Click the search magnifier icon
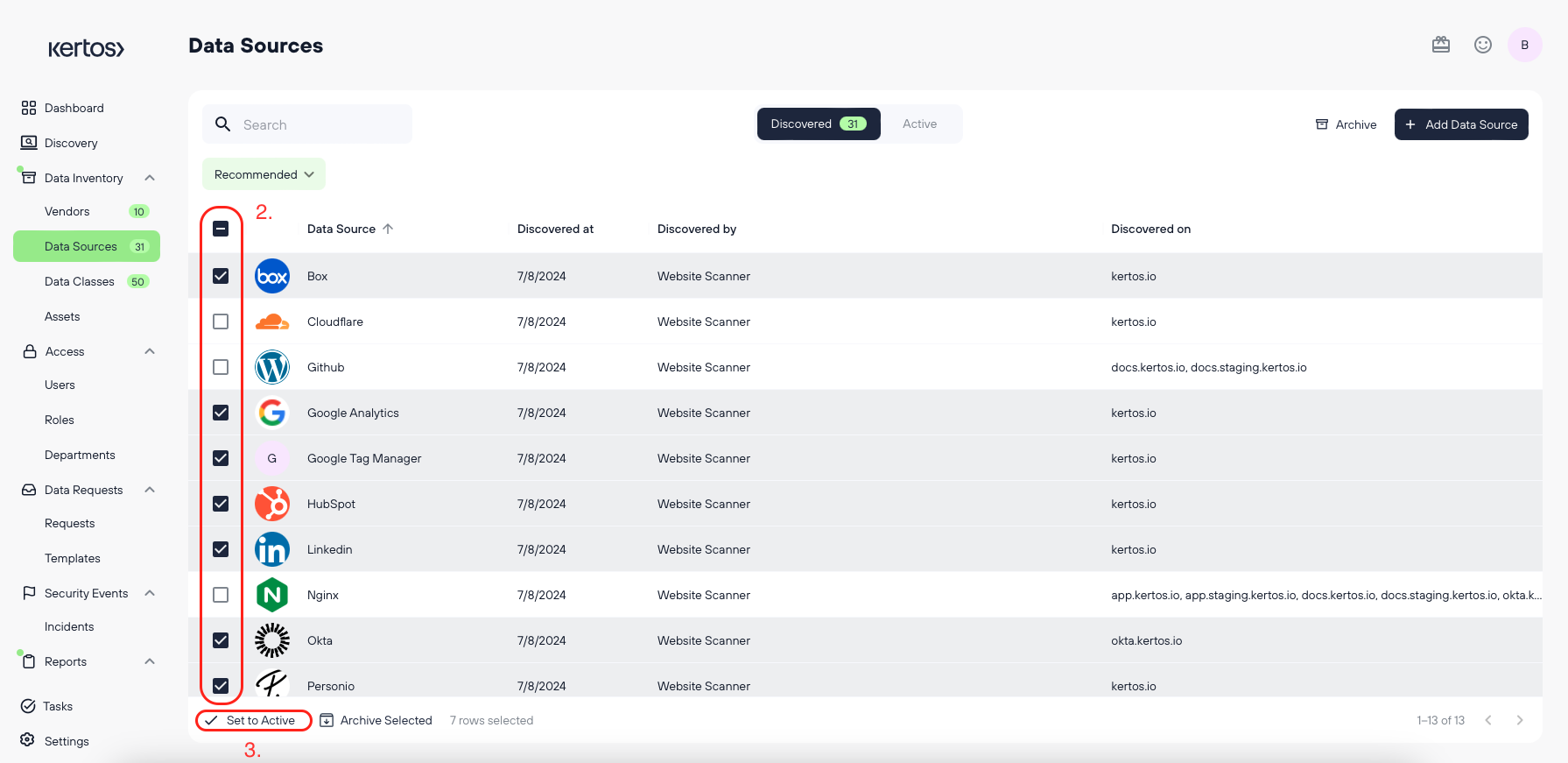1568x763 pixels. tap(223, 124)
